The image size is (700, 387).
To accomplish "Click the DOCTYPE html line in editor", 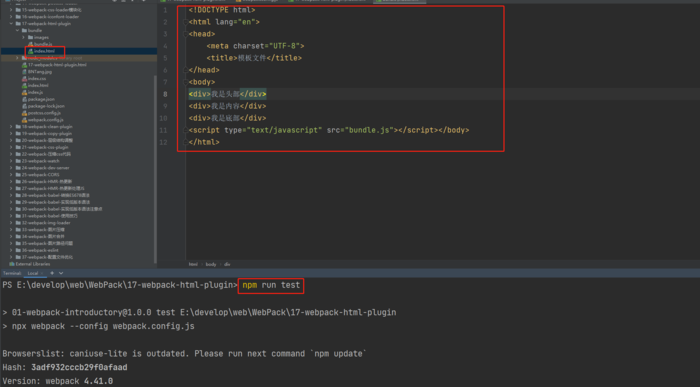I will pos(222,10).
